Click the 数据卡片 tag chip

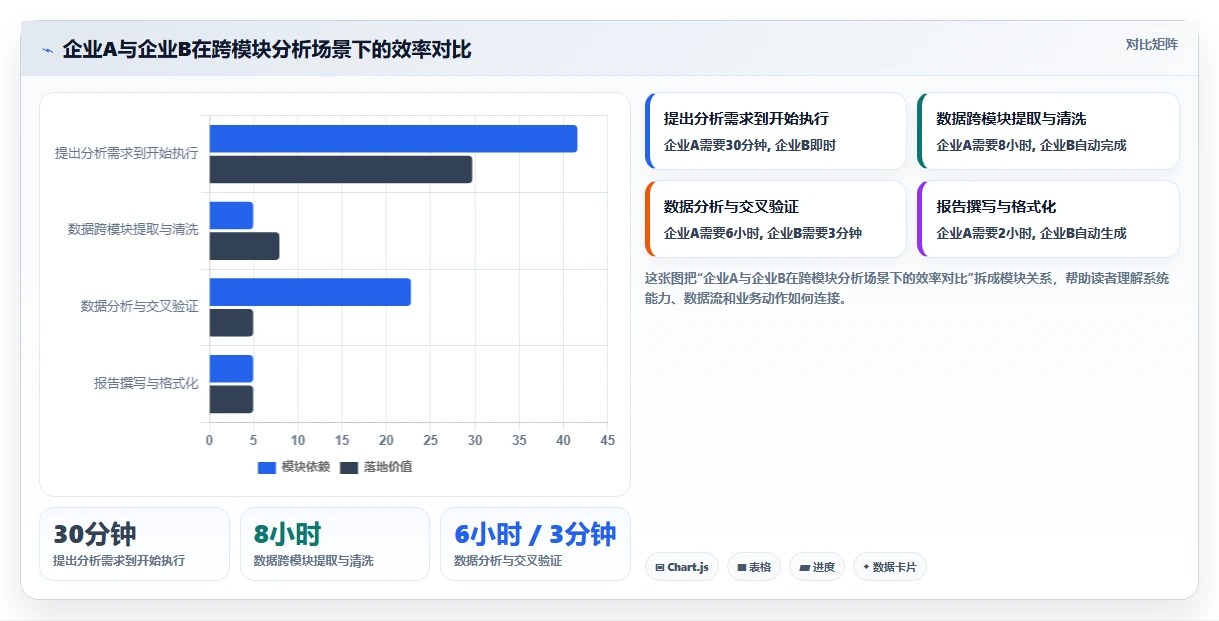click(x=890, y=567)
